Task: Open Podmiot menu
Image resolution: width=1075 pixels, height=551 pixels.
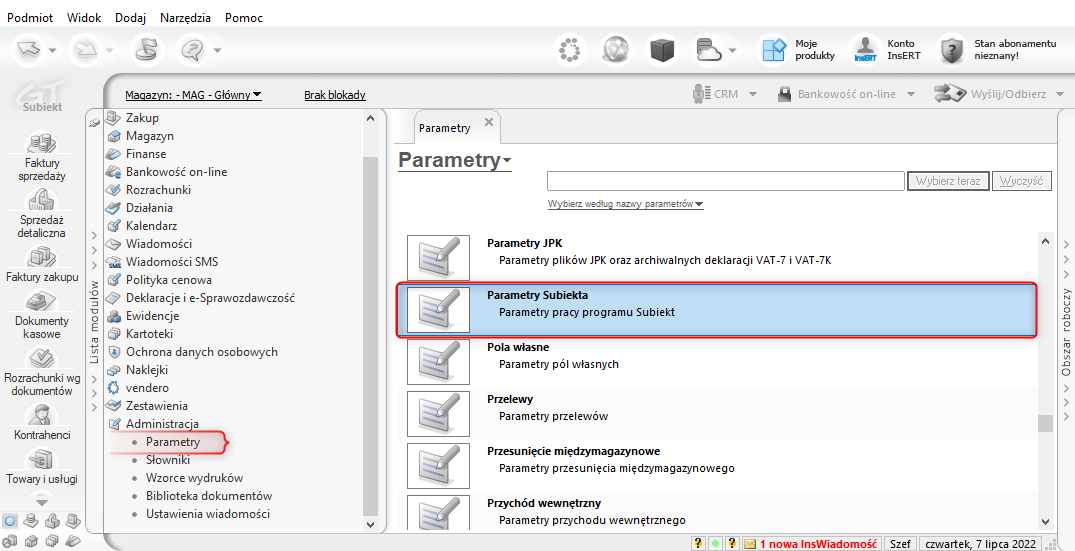Action: (30, 18)
